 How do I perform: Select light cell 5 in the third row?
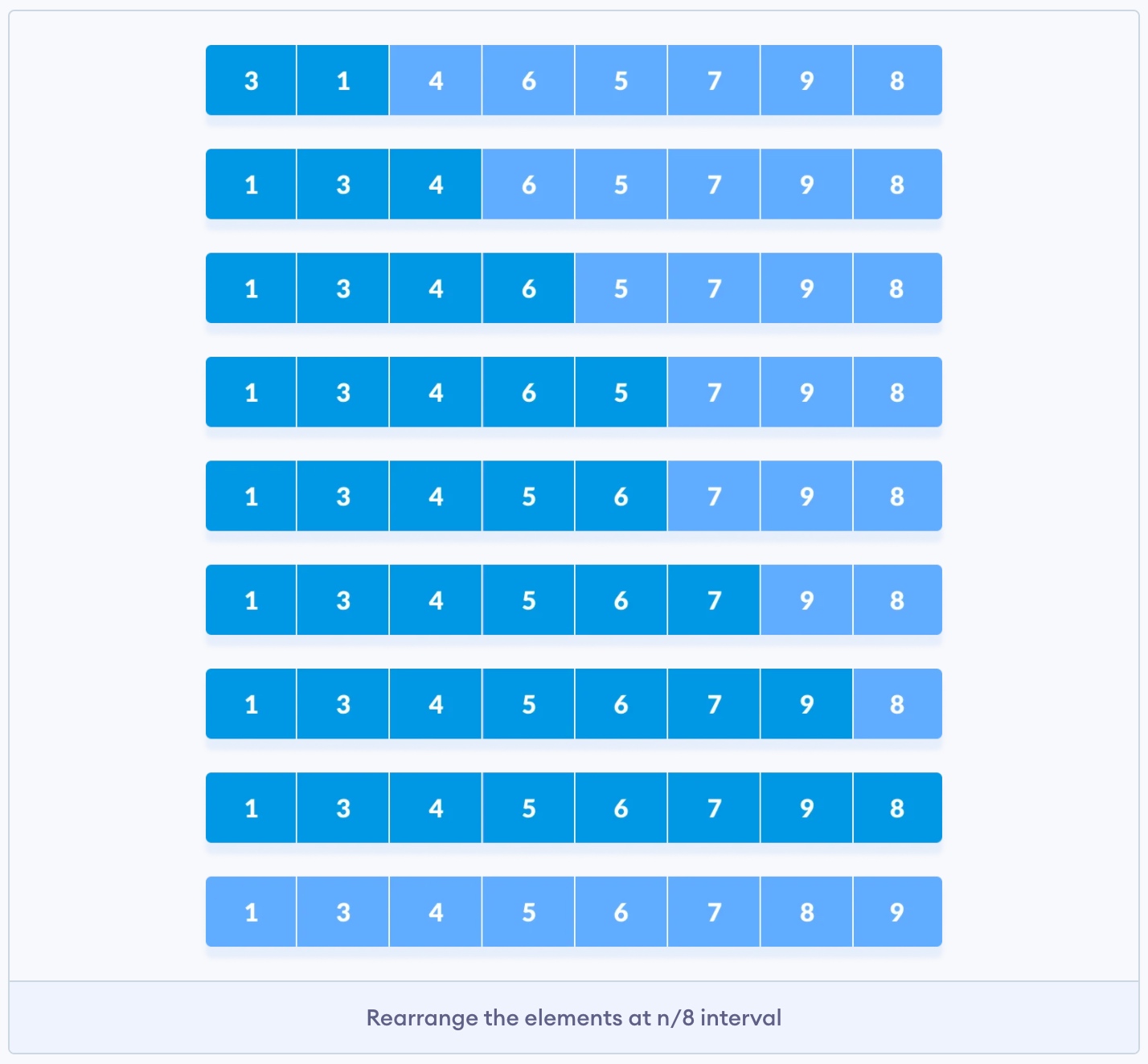coord(621,289)
